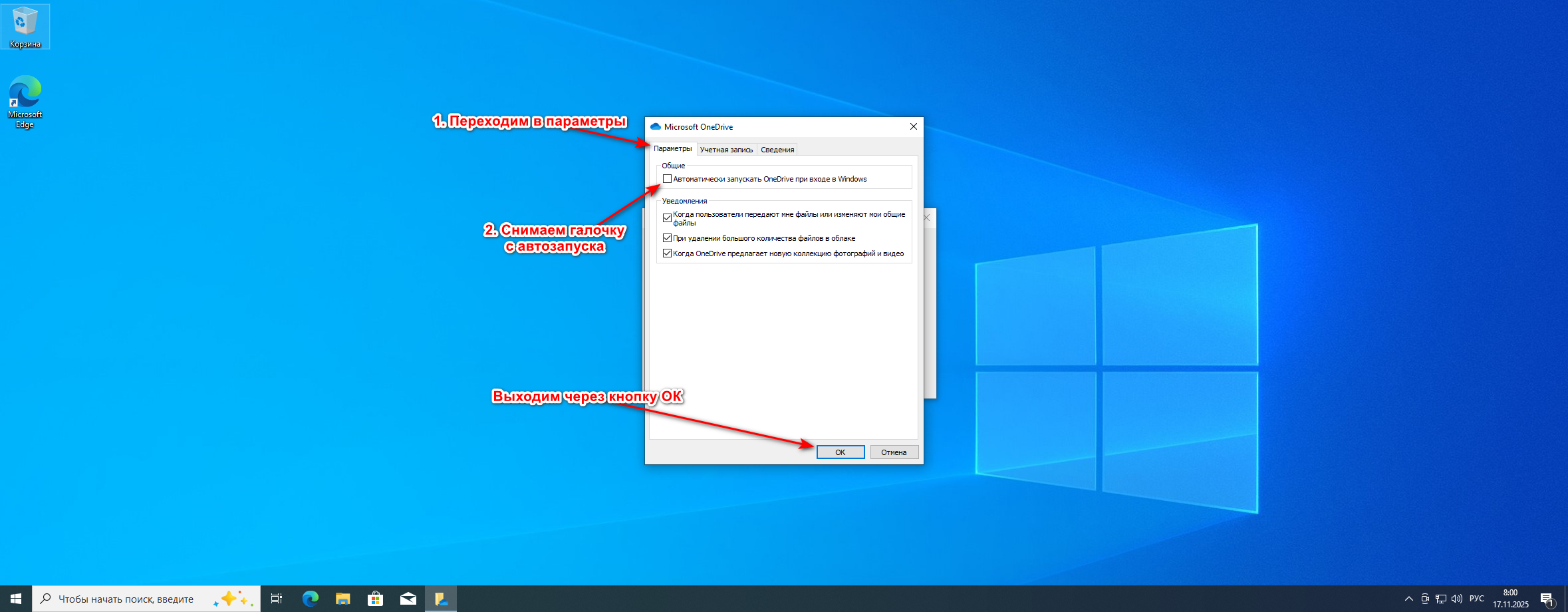Enable automatic OneDrive start with Windows
This screenshot has height=612, width=1568.
(667, 179)
